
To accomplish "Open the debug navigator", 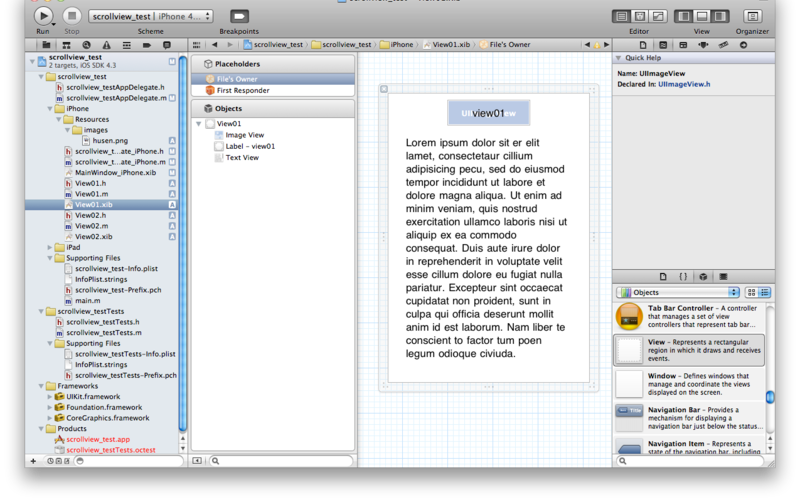I will coord(127,45).
